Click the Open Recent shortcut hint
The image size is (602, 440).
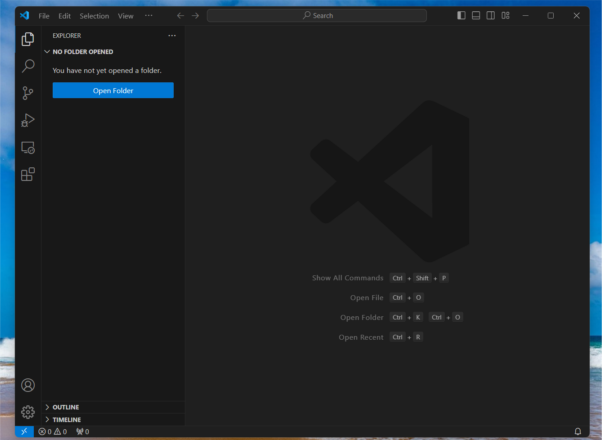(380, 337)
